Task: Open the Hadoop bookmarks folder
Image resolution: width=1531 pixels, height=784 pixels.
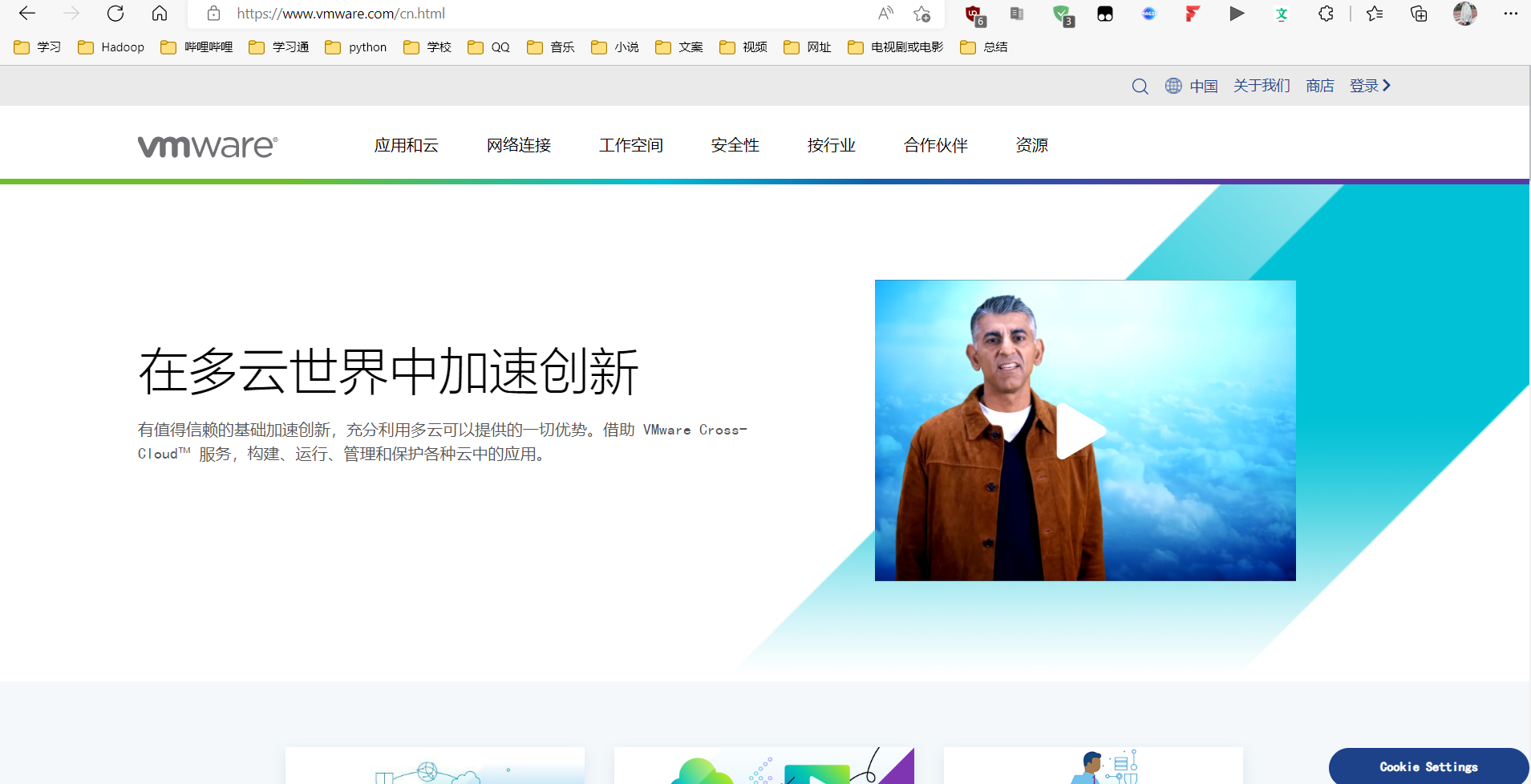Action: (x=111, y=47)
